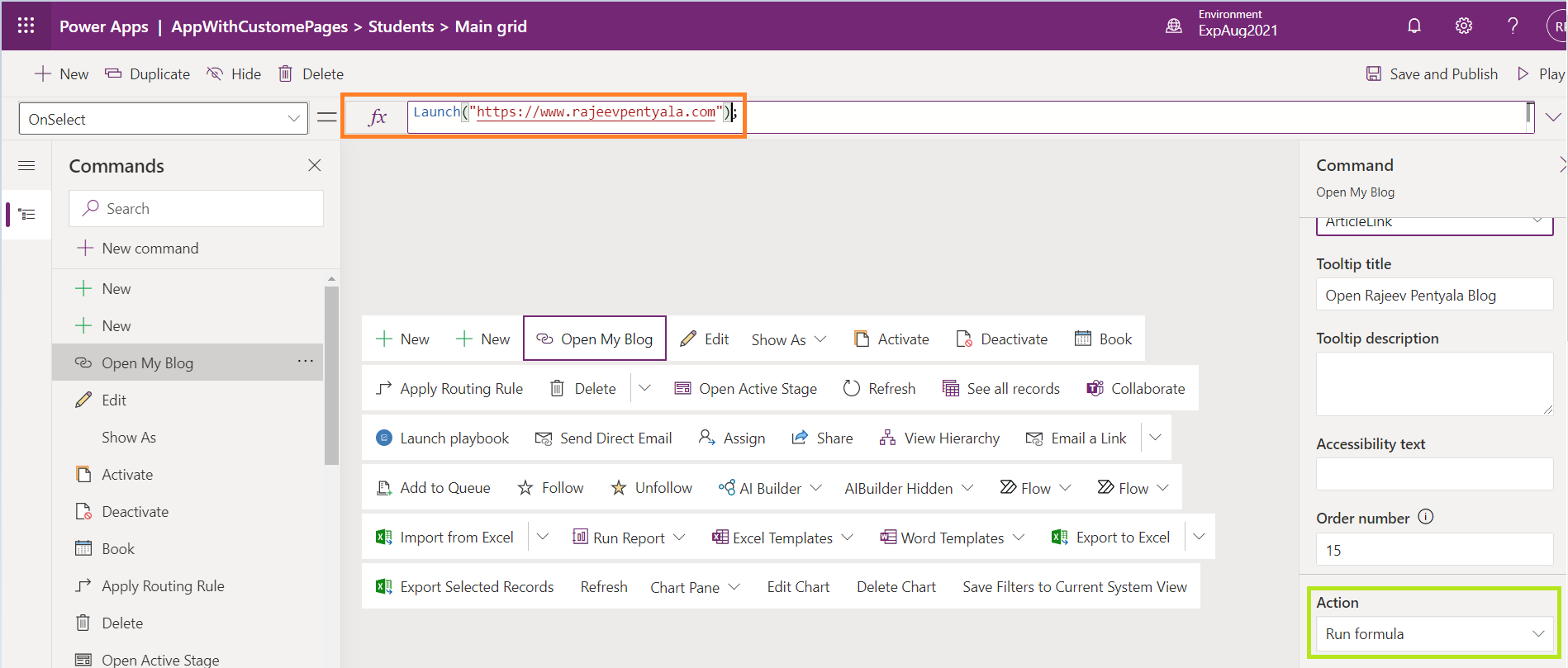Click the Tooltip title input field

(1434, 296)
